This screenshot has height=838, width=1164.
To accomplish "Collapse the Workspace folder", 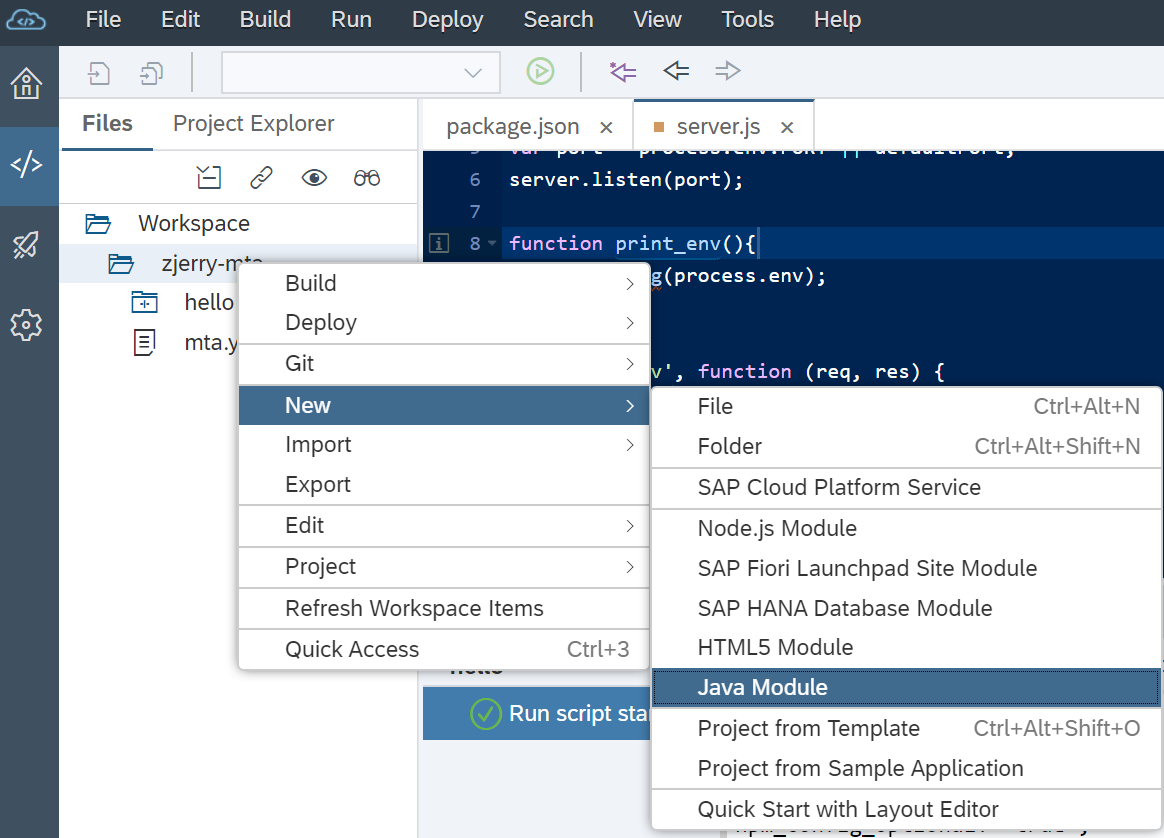I will 98,223.
